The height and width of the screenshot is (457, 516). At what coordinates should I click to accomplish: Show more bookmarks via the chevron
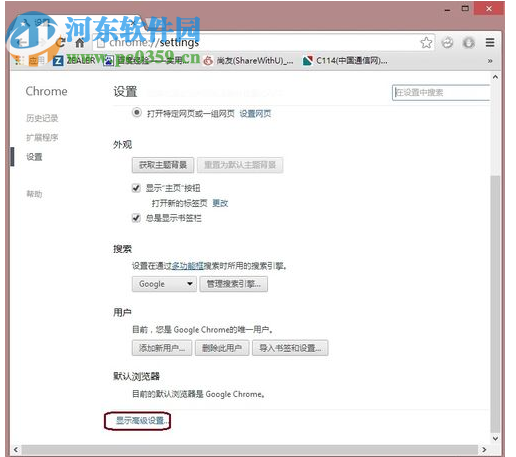click(490, 61)
